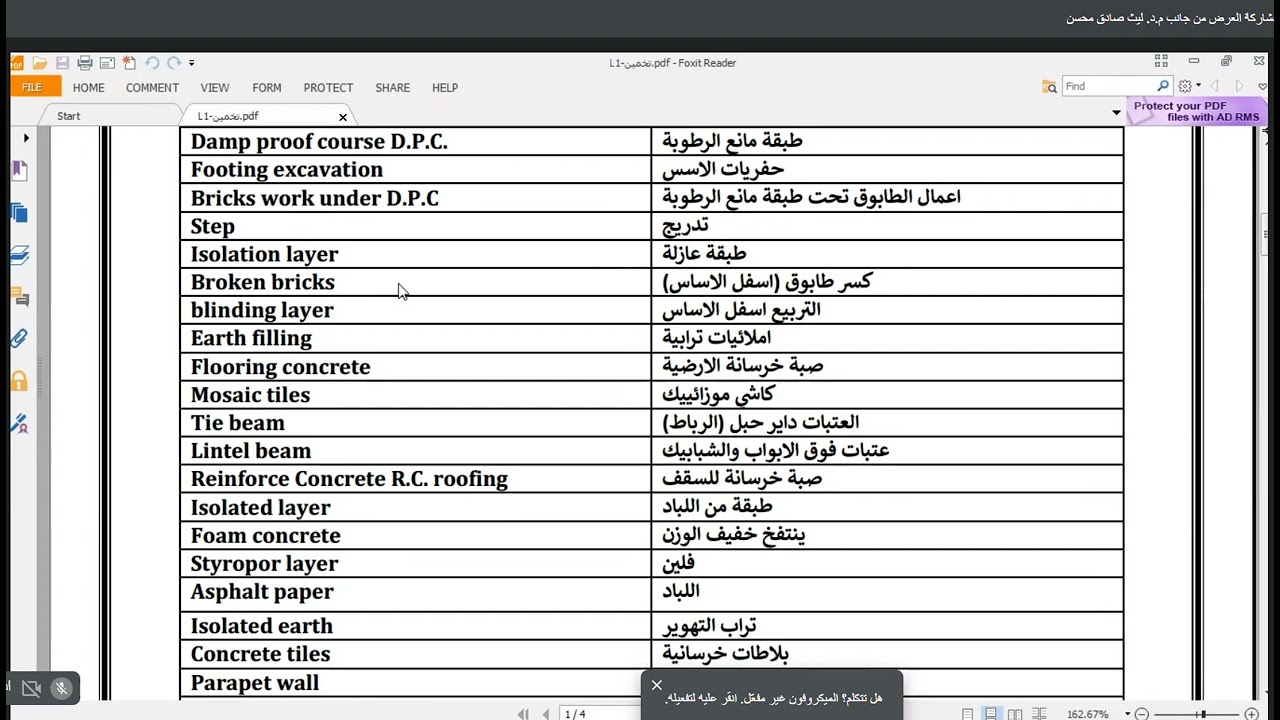1280x720 pixels.
Task: Click the ribbon collapse heart-shaped icon
Action: 1263,87
